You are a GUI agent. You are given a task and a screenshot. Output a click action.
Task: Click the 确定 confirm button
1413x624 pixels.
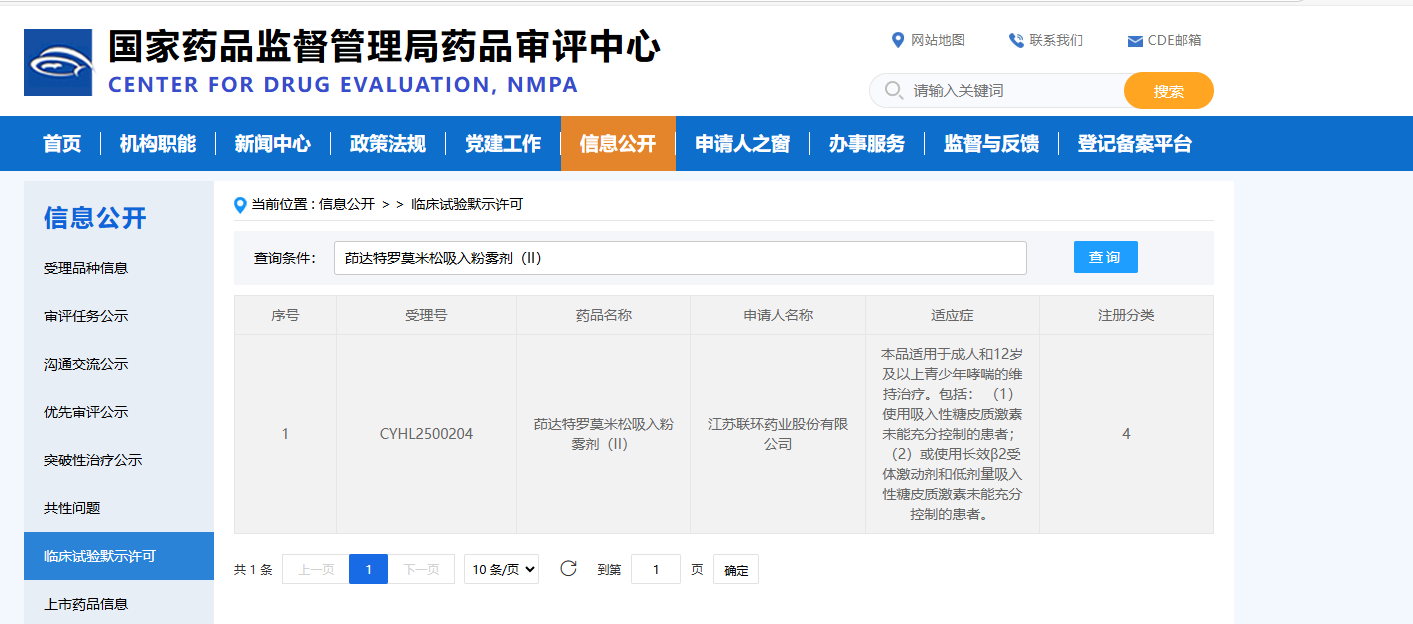tap(735, 568)
